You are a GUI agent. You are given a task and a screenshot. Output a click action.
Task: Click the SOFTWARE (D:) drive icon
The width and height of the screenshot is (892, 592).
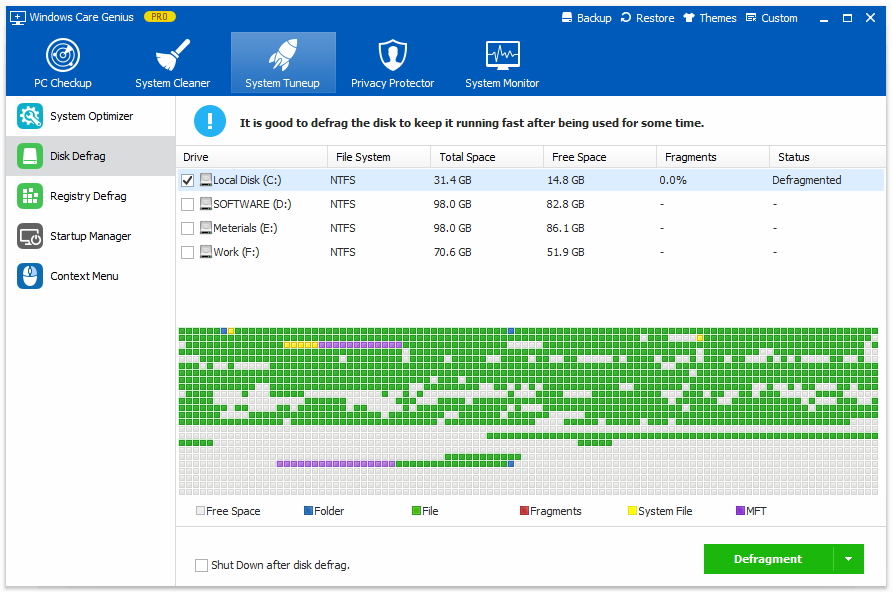[x=206, y=204]
